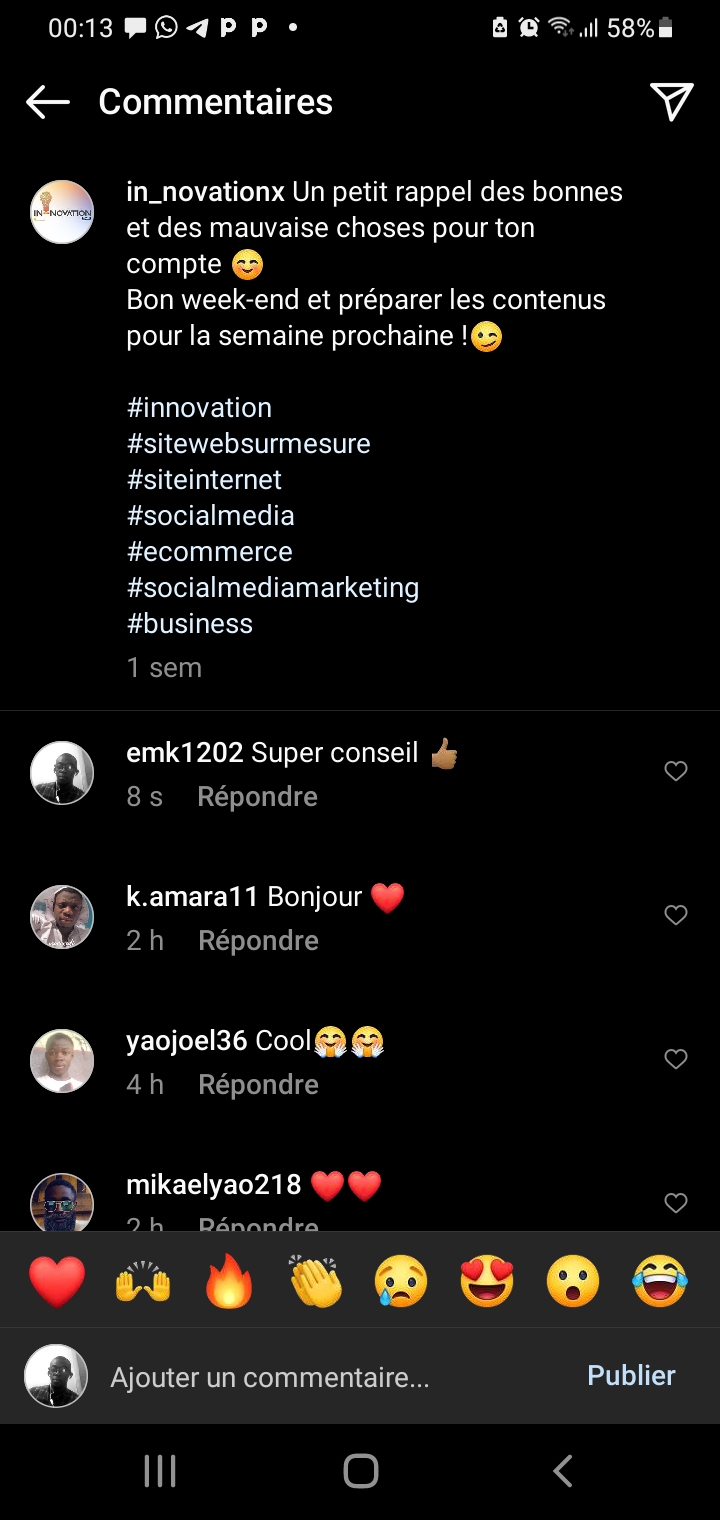This screenshot has width=720, height=1520.
Task: Insert the clapping hands emoji
Action: click(315, 1281)
